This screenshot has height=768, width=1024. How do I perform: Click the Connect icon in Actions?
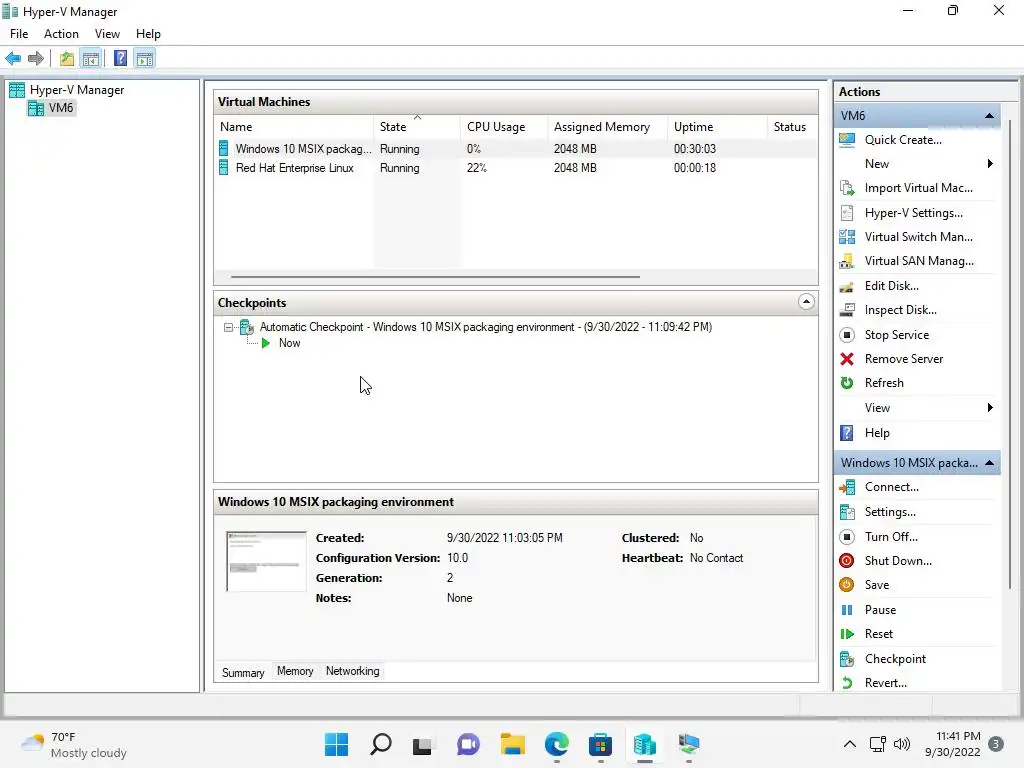pos(847,487)
